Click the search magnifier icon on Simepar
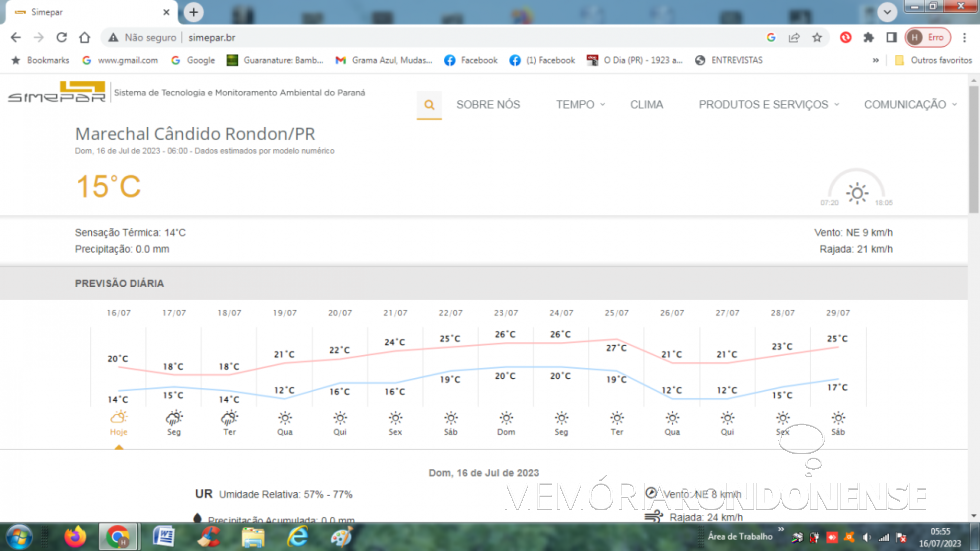980x551 pixels. pos(429,105)
